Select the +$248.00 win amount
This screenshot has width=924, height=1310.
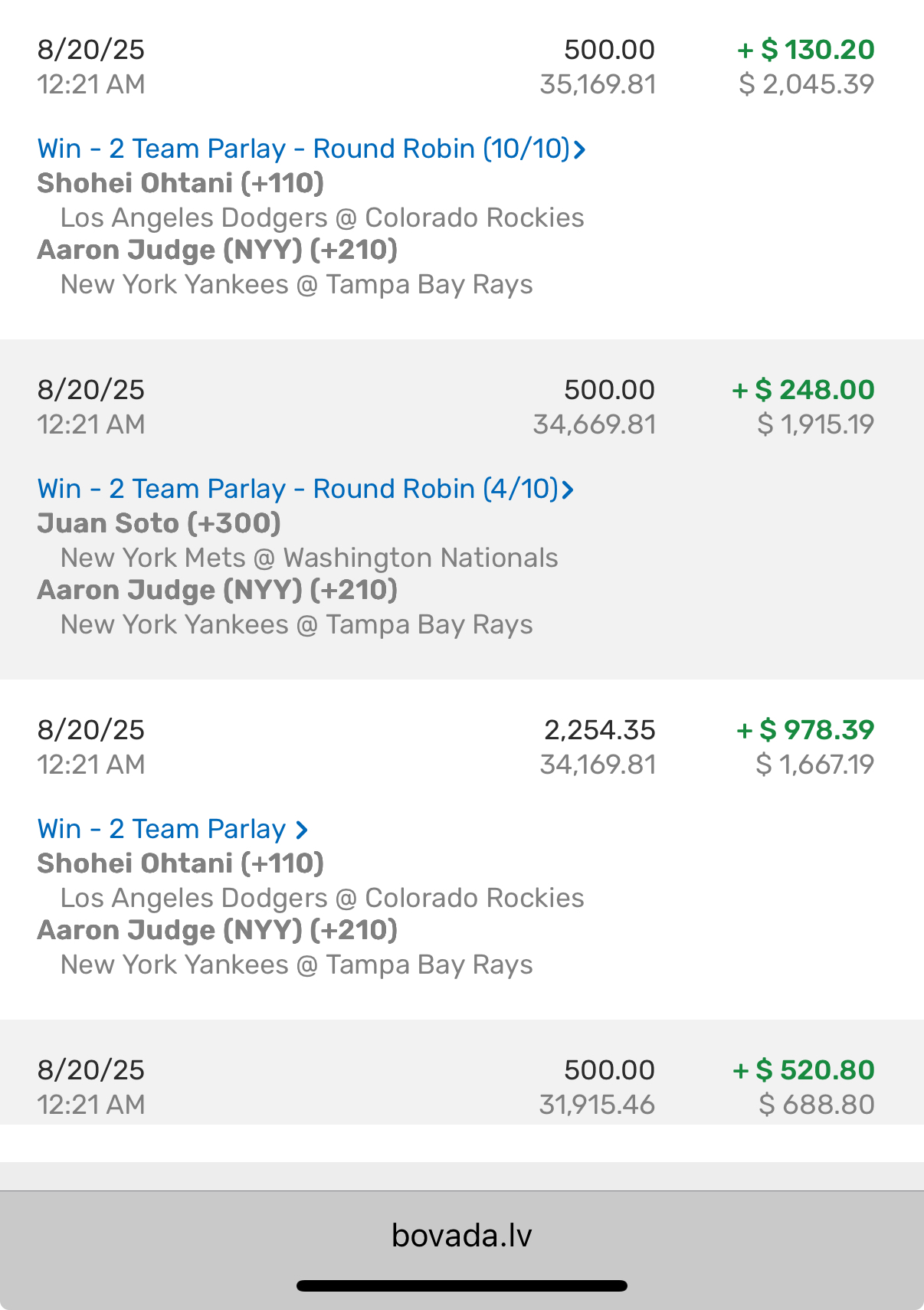[803, 390]
